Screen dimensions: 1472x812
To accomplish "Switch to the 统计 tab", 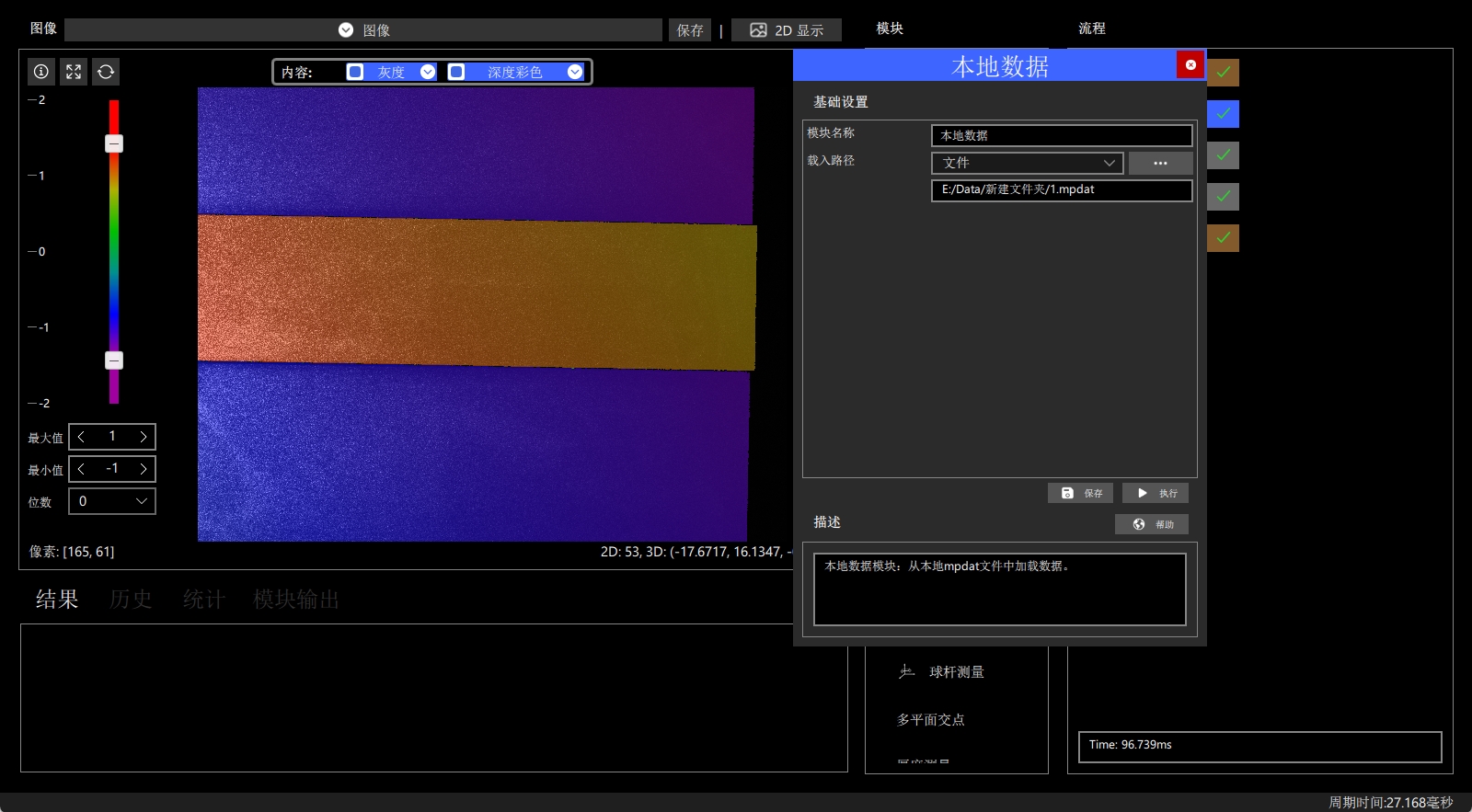I will coord(204,600).
